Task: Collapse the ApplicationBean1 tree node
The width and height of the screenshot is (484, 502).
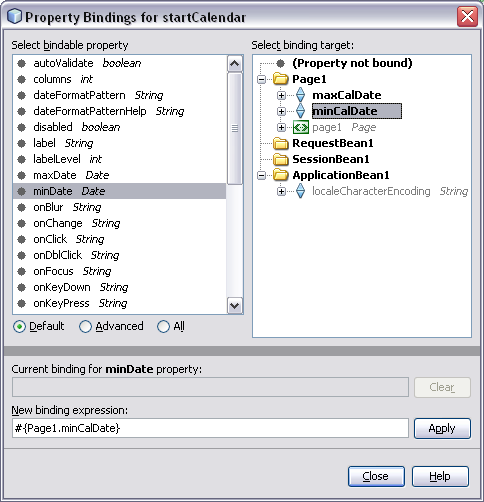Action: click(x=262, y=175)
